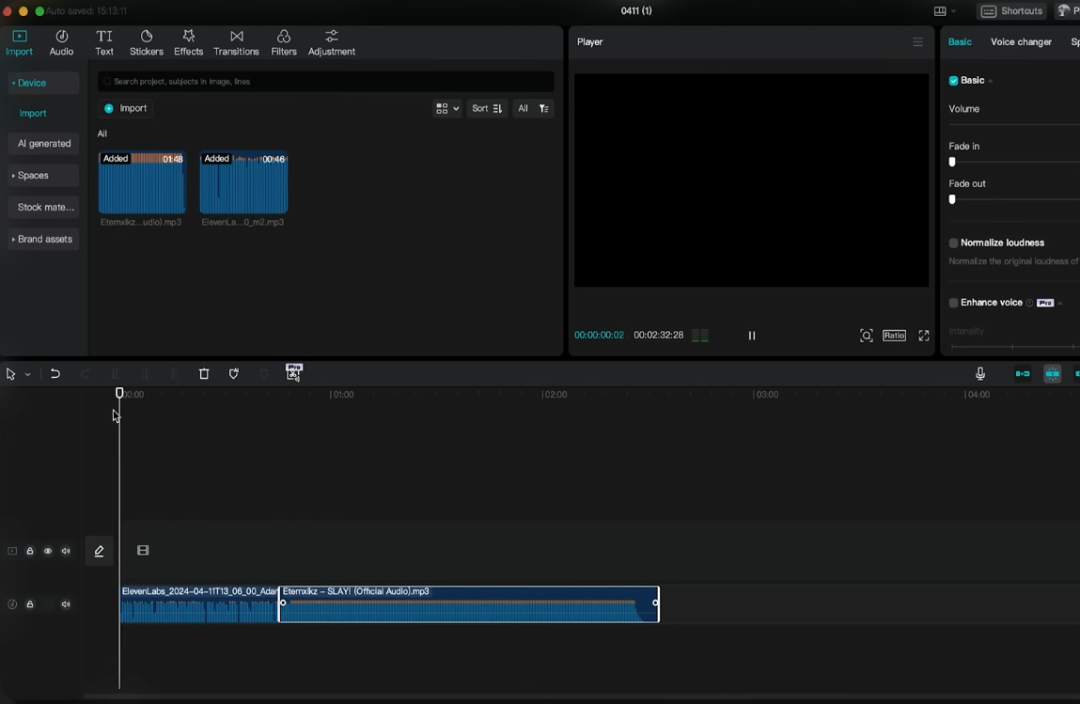Click the search project input field
1080x704 pixels.
click(x=326, y=81)
